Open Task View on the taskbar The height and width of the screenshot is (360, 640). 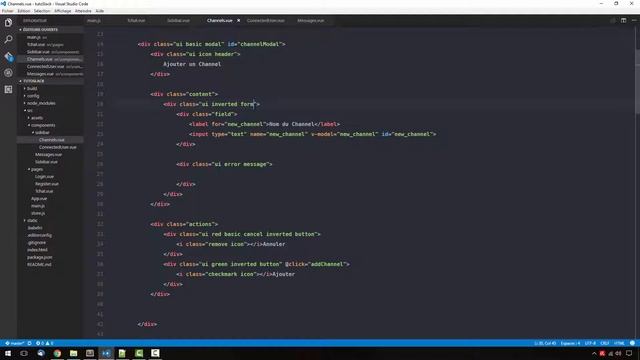coord(24,353)
